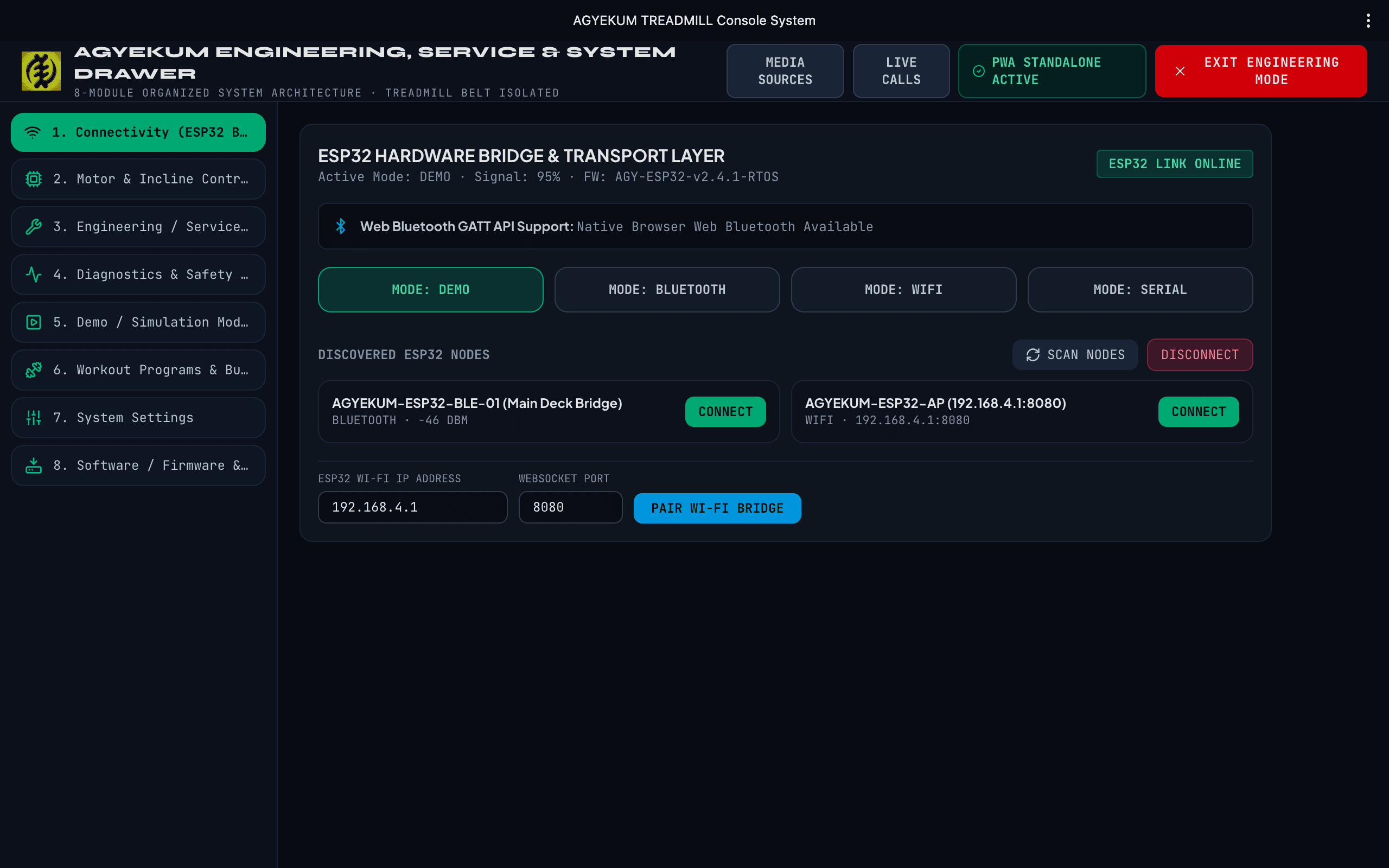Click Pair Wi-Fi Bridge
Viewport: 1389px width, 868px height.
click(717, 508)
